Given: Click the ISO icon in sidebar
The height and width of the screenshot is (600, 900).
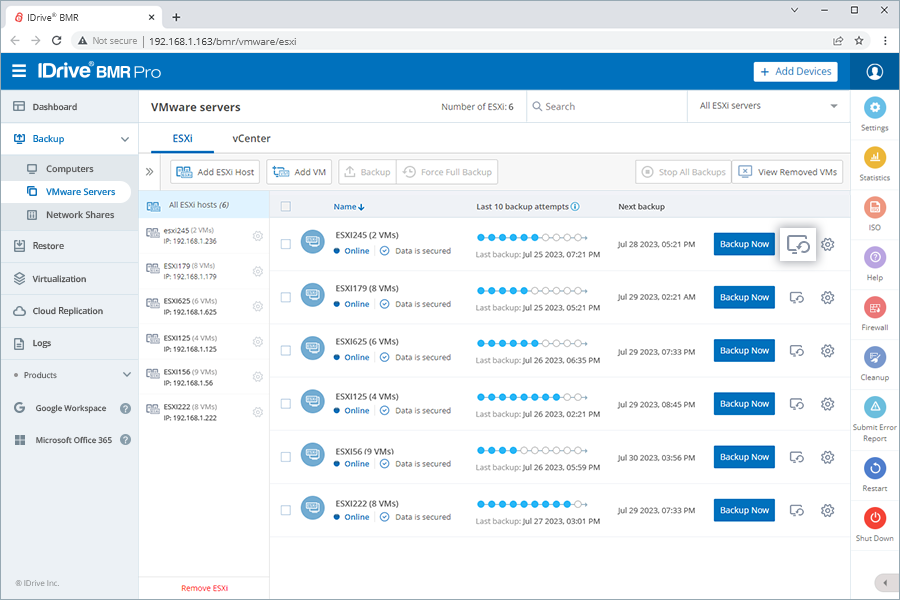Looking at the screenshot, I should pos(874,208).
